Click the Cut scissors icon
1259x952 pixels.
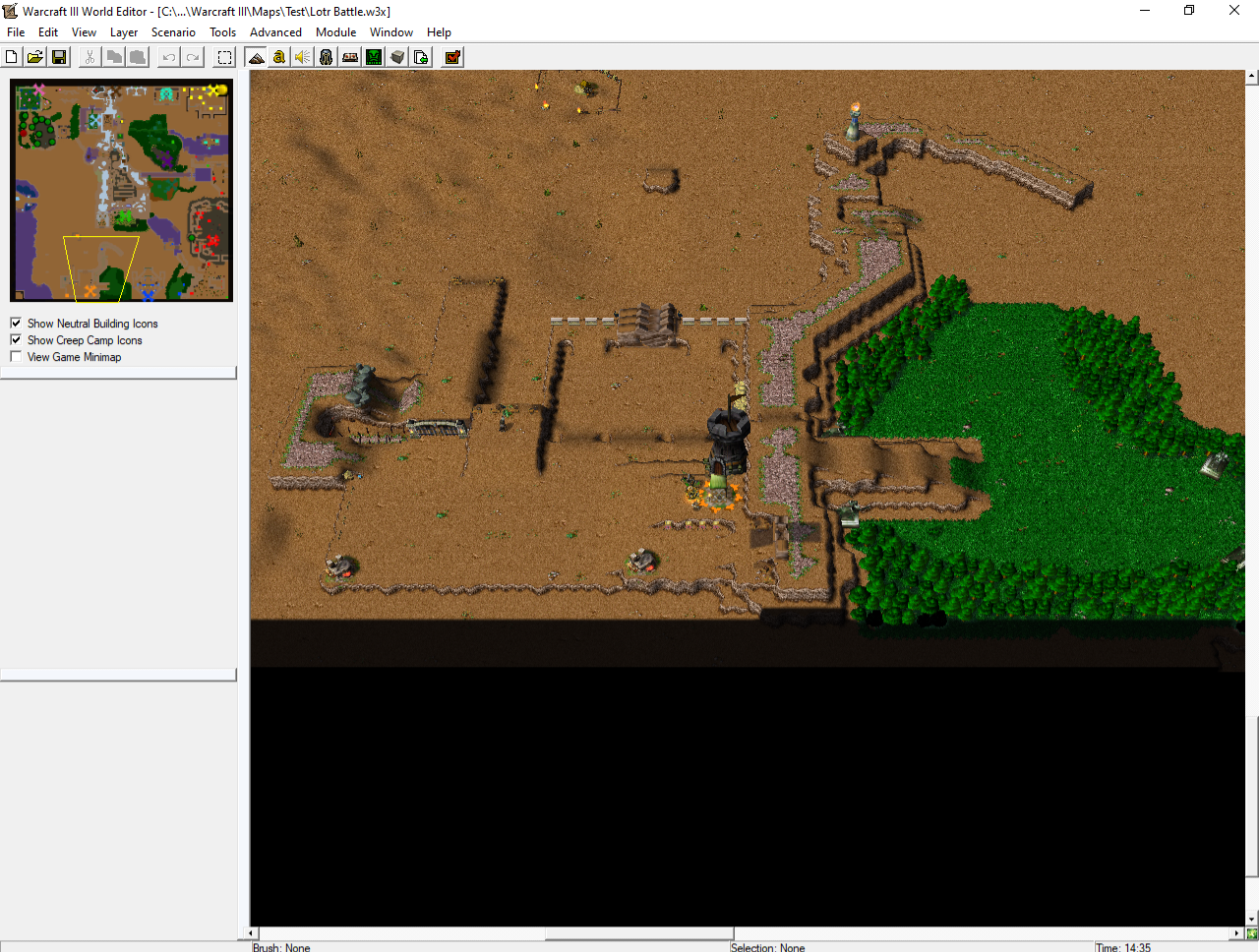click(90, 57)
